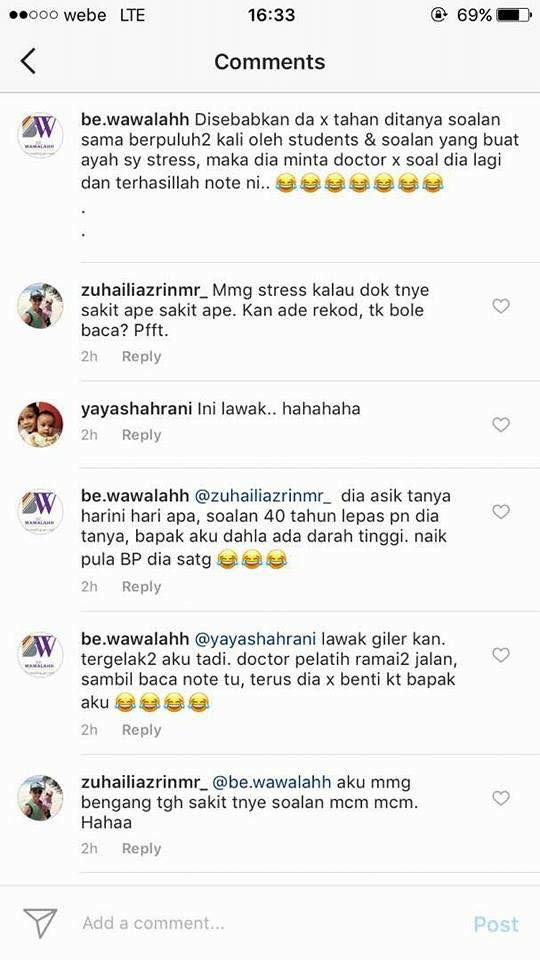Reply to zuhailiazrinmr_'s last comment
Viewport: 540px width, 960px height.
141,849
